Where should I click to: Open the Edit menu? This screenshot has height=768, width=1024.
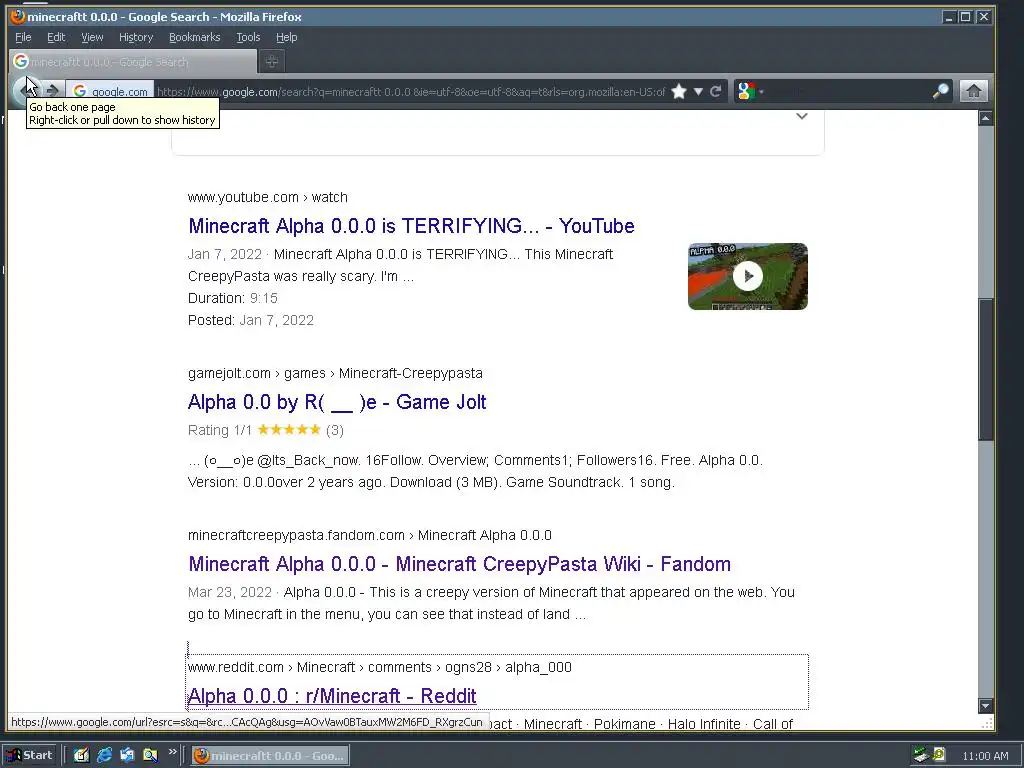pos(56,37)
